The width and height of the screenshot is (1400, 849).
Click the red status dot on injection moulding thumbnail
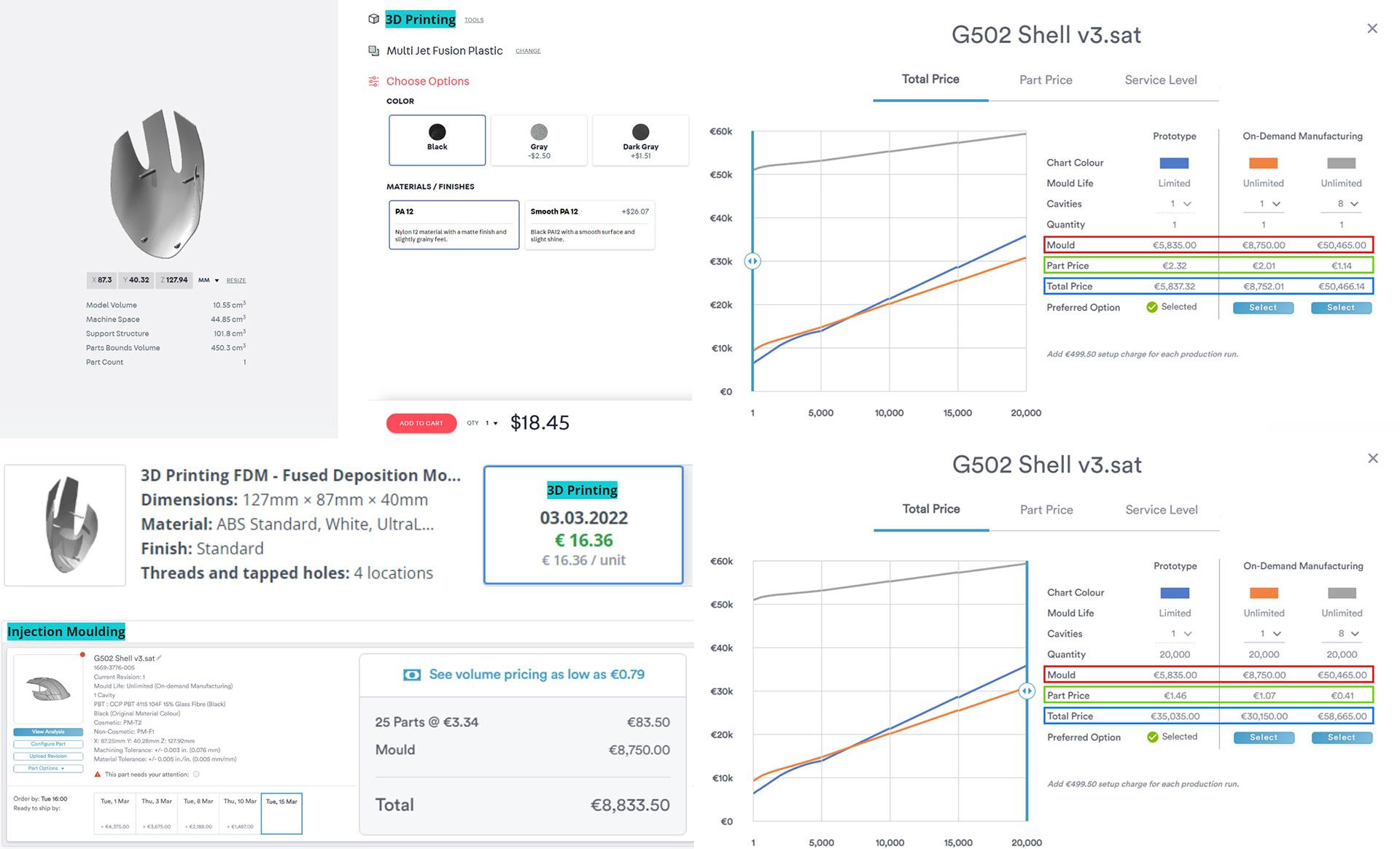(82, 654)
